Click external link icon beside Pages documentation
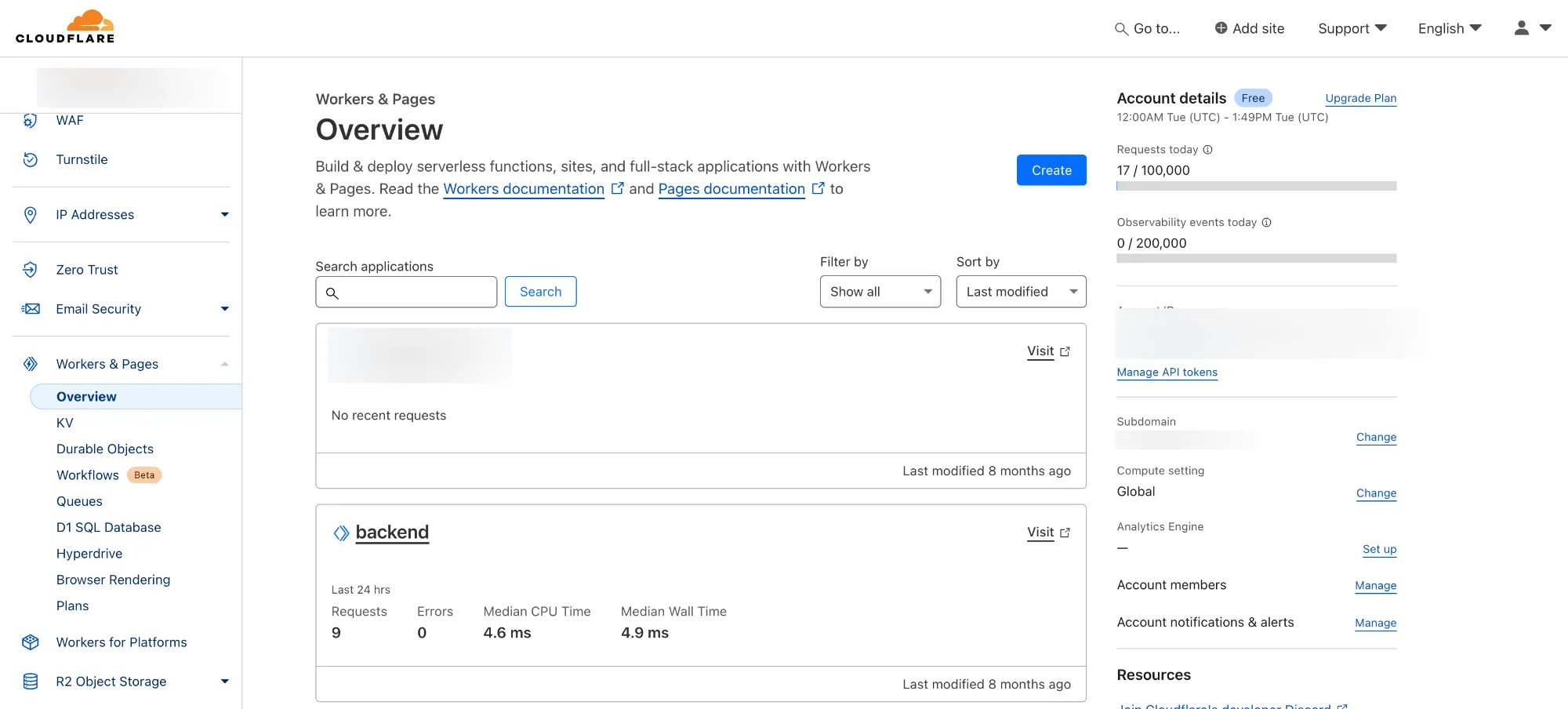The image size is (1568, 709). coord(818,188)
